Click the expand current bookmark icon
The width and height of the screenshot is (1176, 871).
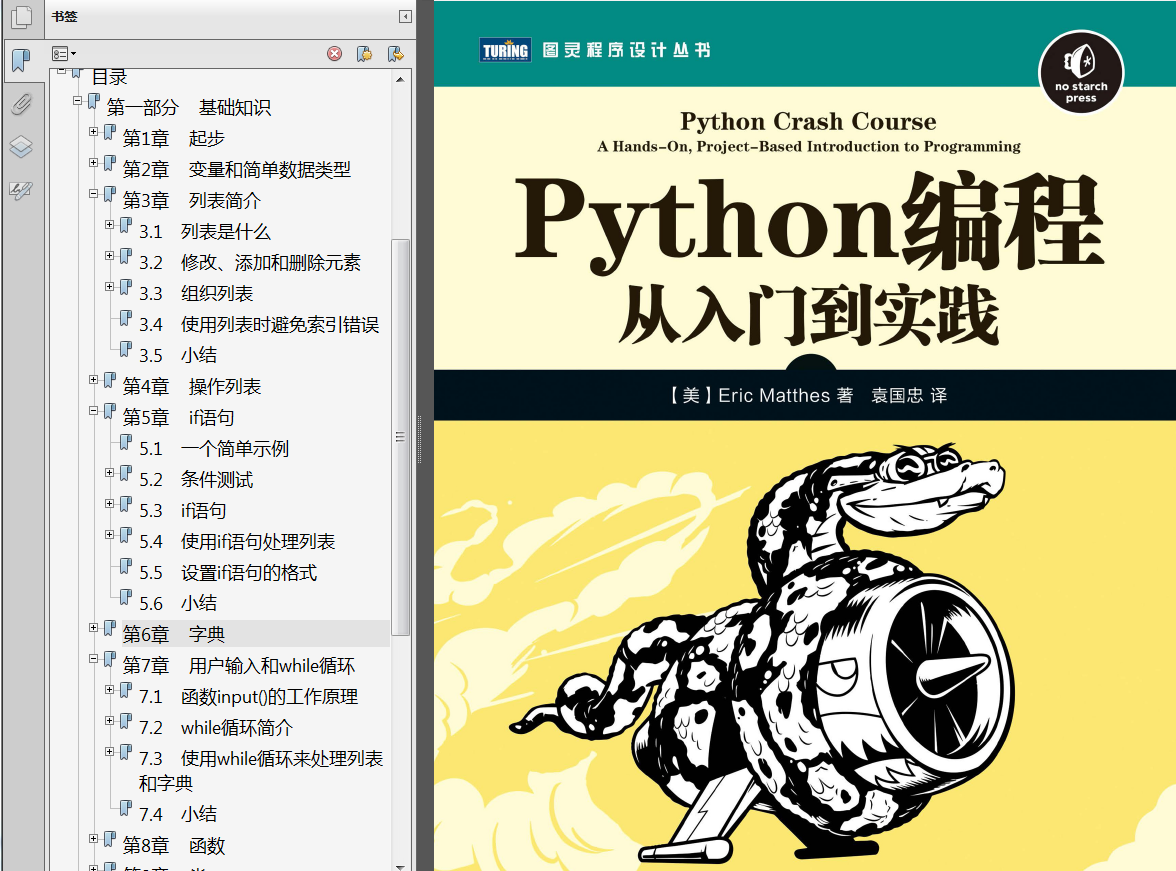pos(395,53)
